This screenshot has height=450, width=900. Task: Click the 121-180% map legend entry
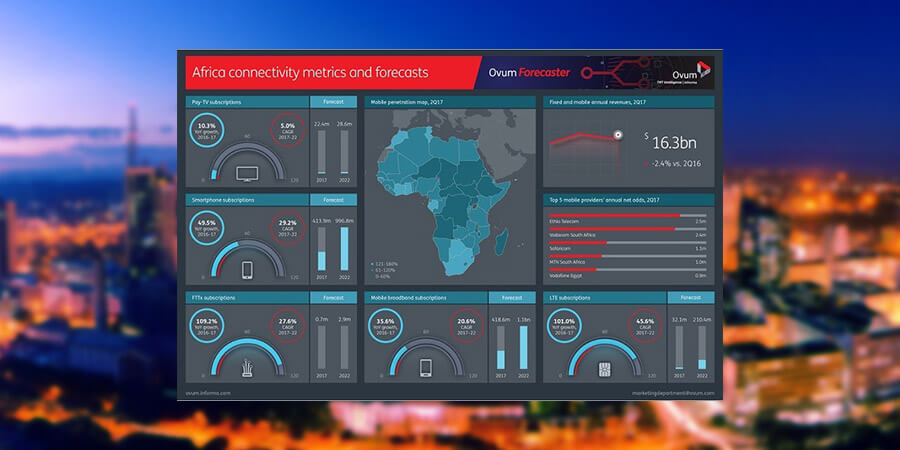[385, 263]
